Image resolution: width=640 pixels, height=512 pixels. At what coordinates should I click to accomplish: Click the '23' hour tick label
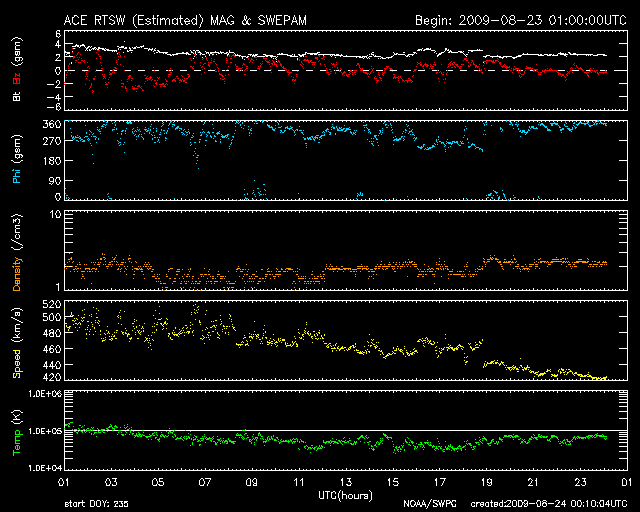(580, 483)
